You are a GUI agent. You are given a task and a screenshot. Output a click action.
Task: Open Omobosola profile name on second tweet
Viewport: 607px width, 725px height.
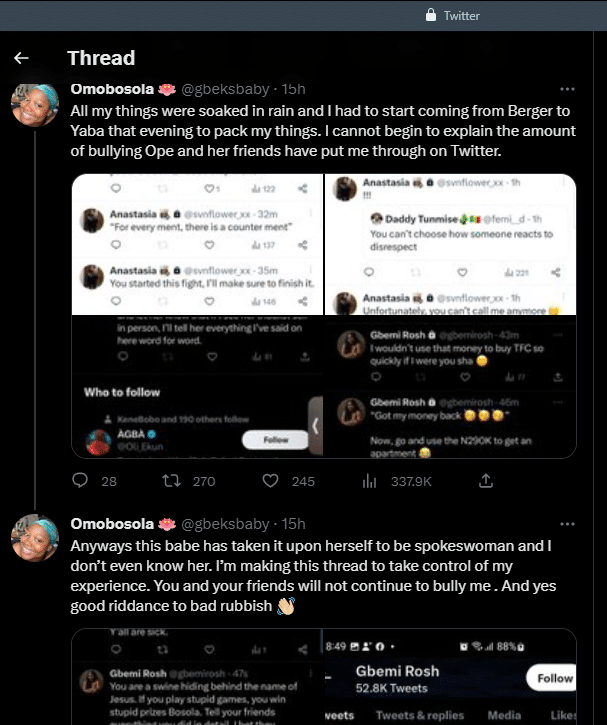point(111,524)
